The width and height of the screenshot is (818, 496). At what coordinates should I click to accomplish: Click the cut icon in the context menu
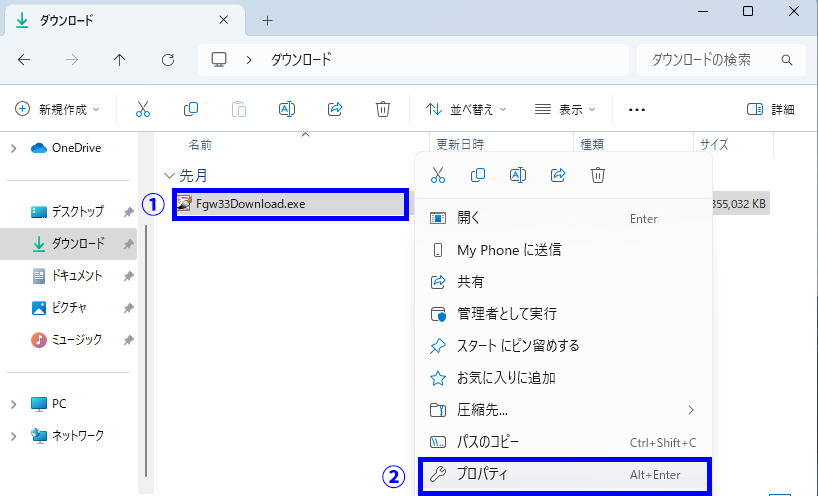437,175
